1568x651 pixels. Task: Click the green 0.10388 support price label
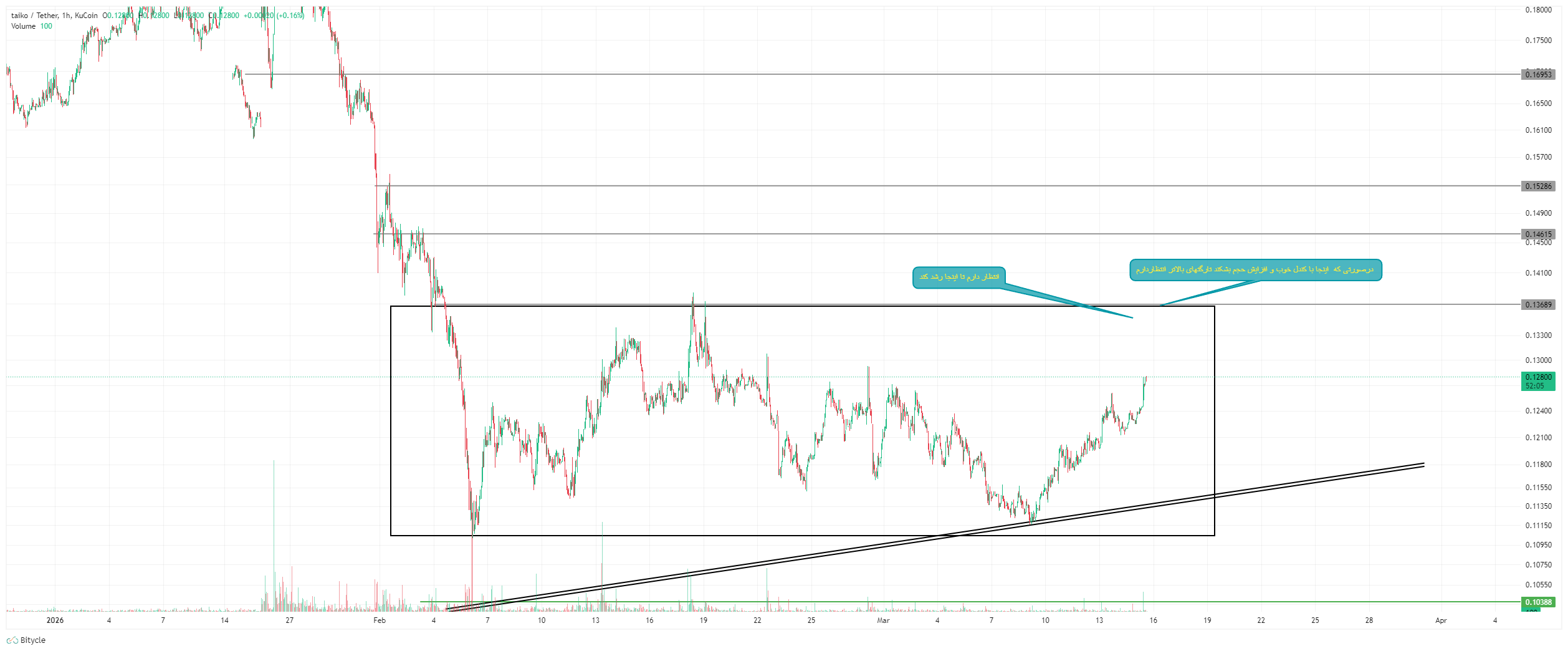[1538, 602]
